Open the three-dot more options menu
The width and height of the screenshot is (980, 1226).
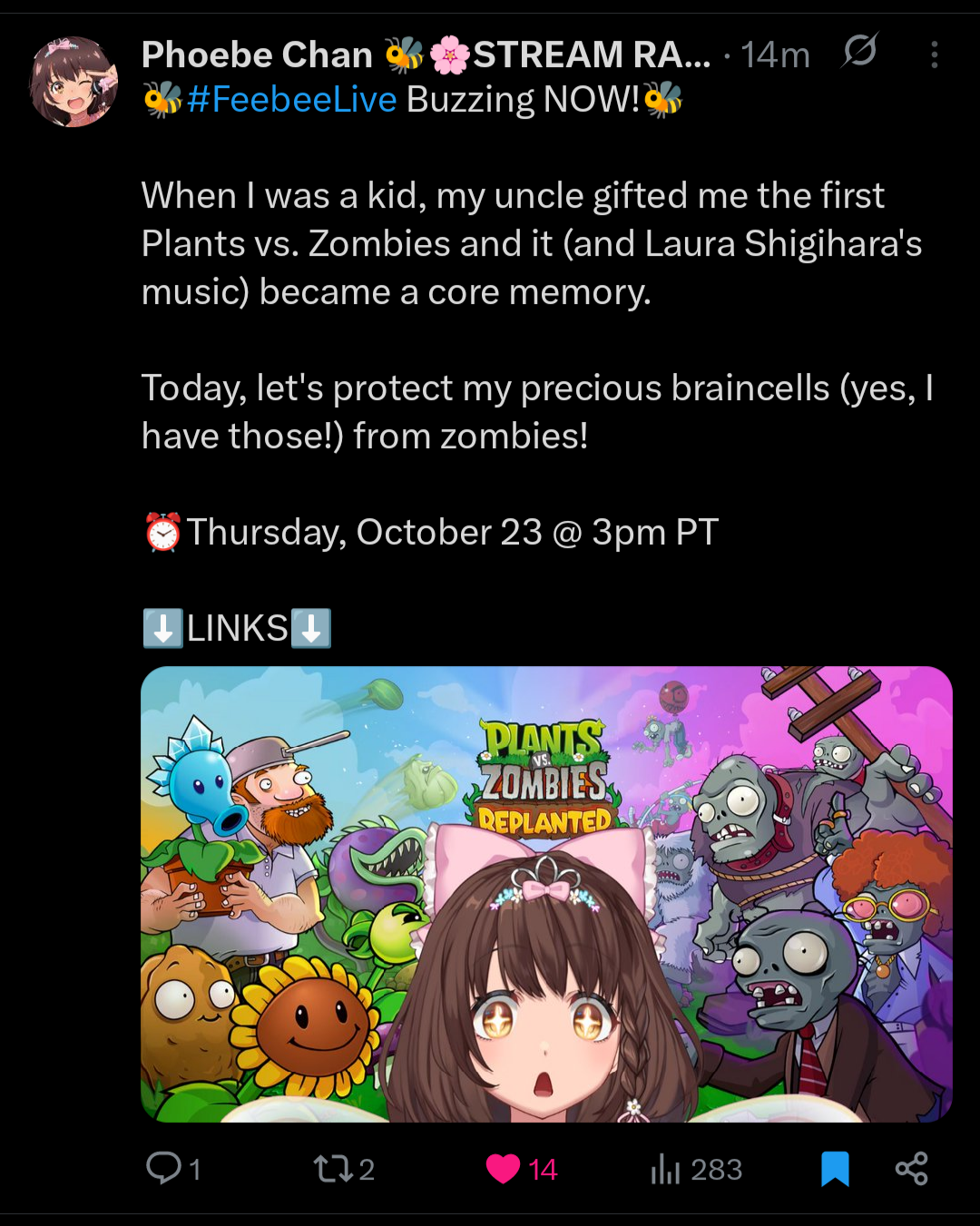click(934, 55)
